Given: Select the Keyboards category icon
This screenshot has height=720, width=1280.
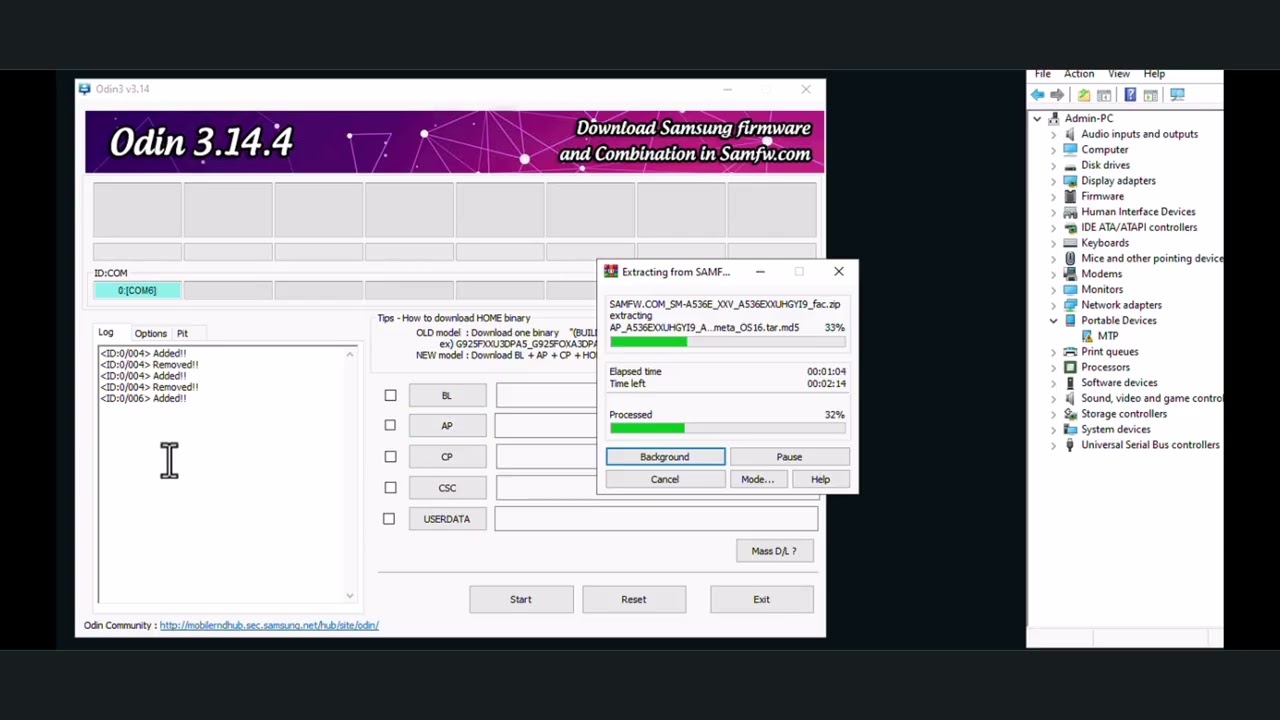Looking at the screenshot, I should tap(1070, 243).
